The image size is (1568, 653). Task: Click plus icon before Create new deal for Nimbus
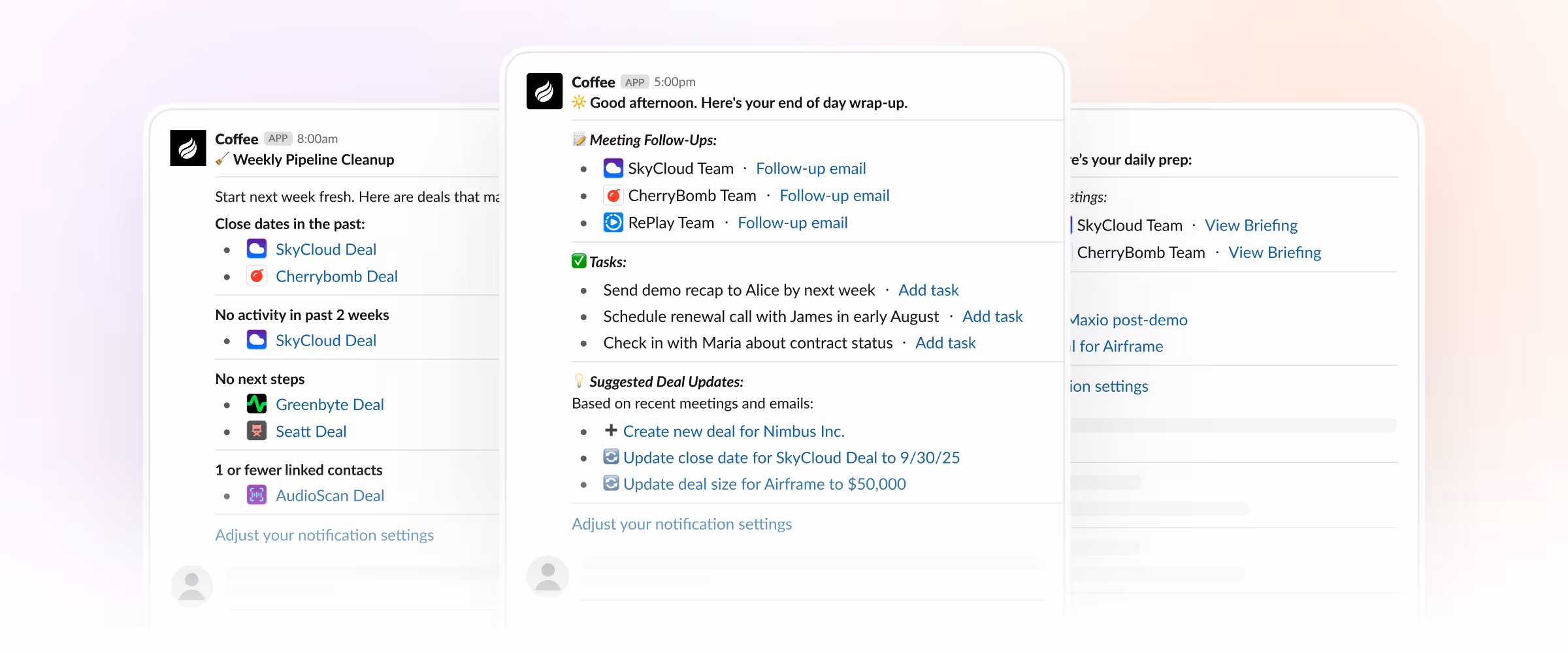tap(611, 430)
